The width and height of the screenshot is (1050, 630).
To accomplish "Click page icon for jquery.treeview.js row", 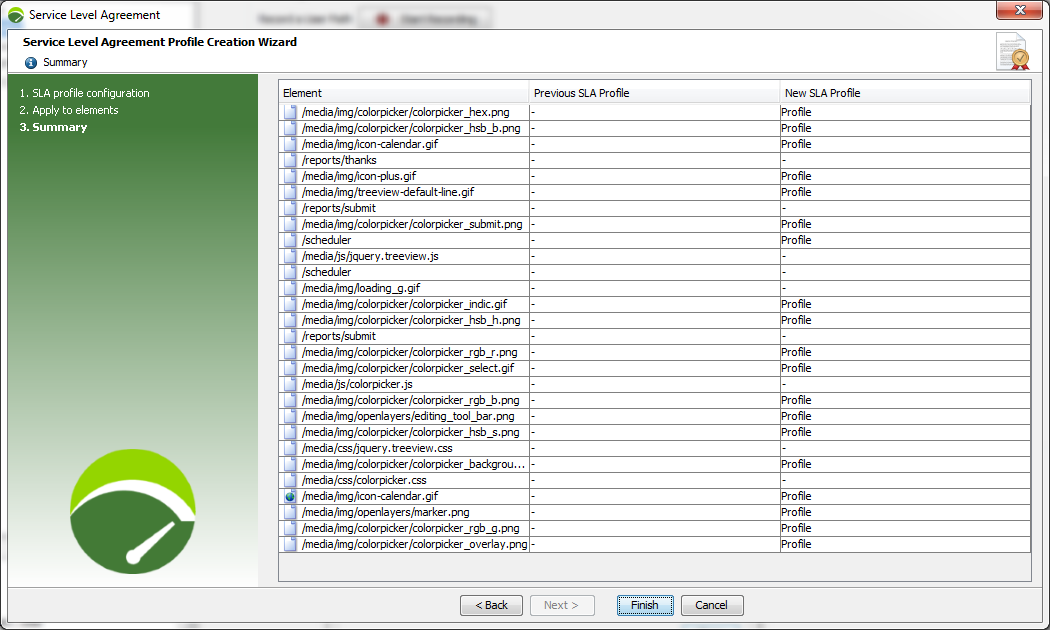I will (x=290, y=256).
